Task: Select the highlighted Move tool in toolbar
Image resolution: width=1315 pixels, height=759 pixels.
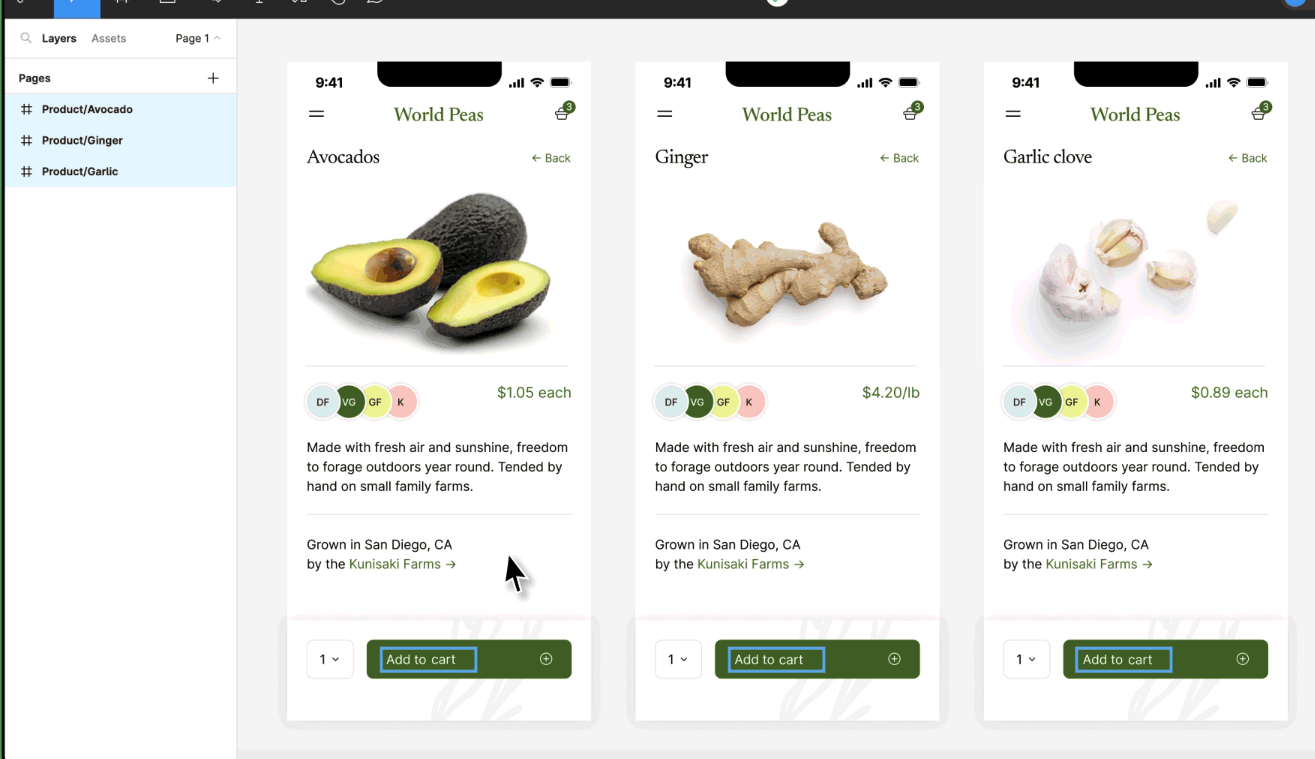Action: pos(76,5)
